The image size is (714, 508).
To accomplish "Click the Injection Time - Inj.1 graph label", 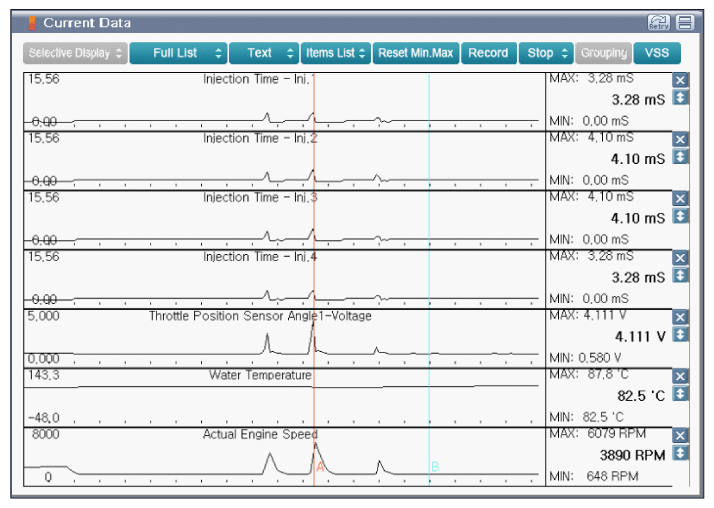I will pyautogui.click(x=259, y=79).
